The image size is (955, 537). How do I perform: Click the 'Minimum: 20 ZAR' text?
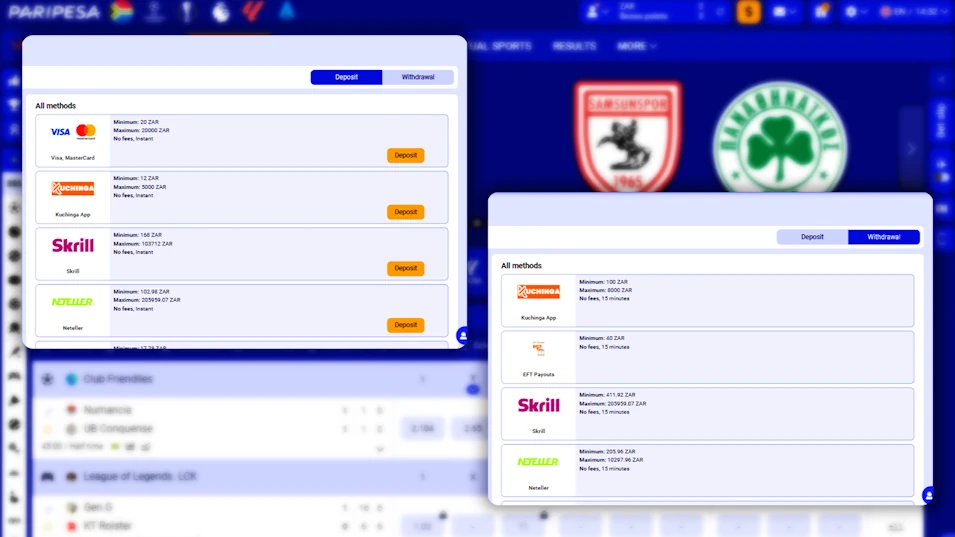[x=136, y=122]
